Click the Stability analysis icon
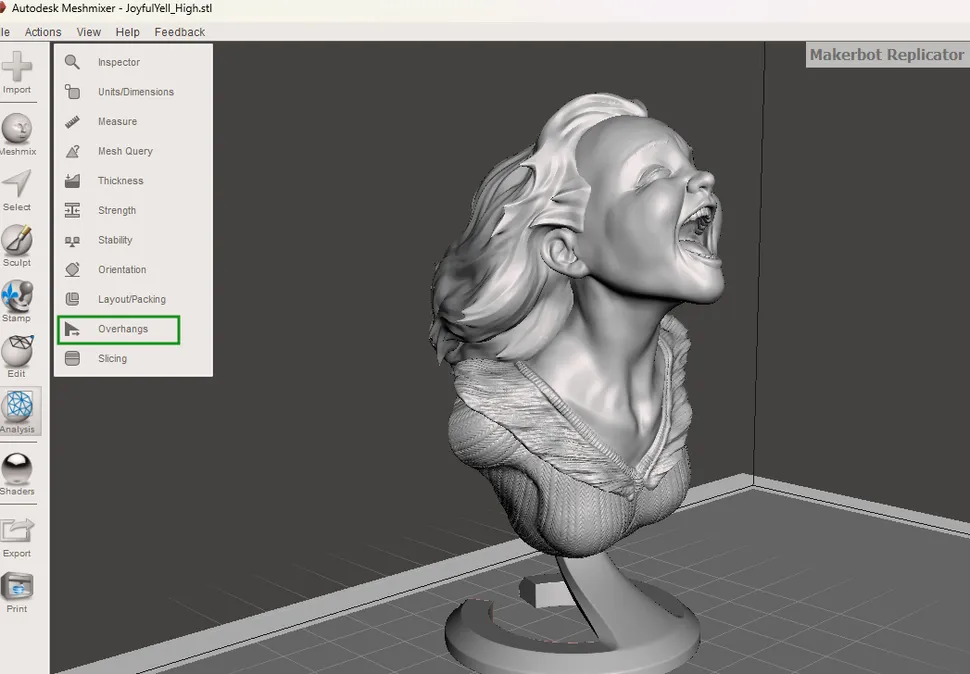The width and height of the screenshot is (970, 674). [x=72, y=240]
